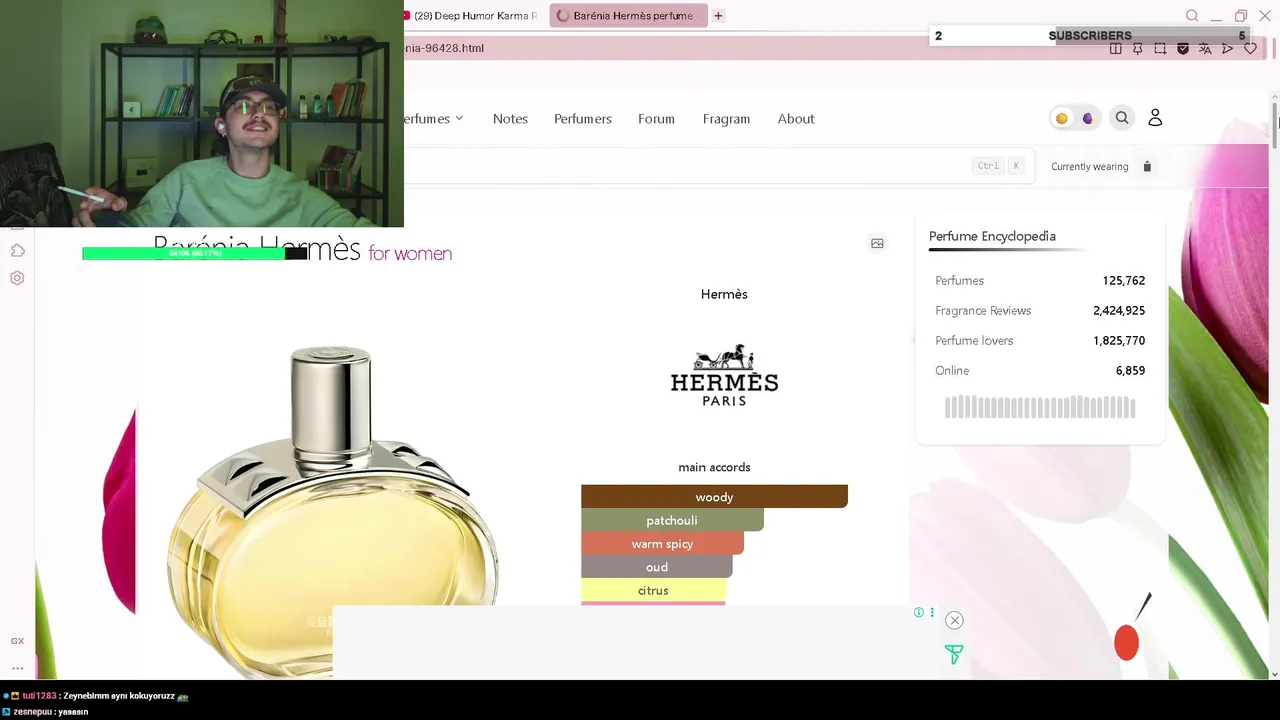Click the Perfume Encyclopedia heading

(x=992, y=236)
